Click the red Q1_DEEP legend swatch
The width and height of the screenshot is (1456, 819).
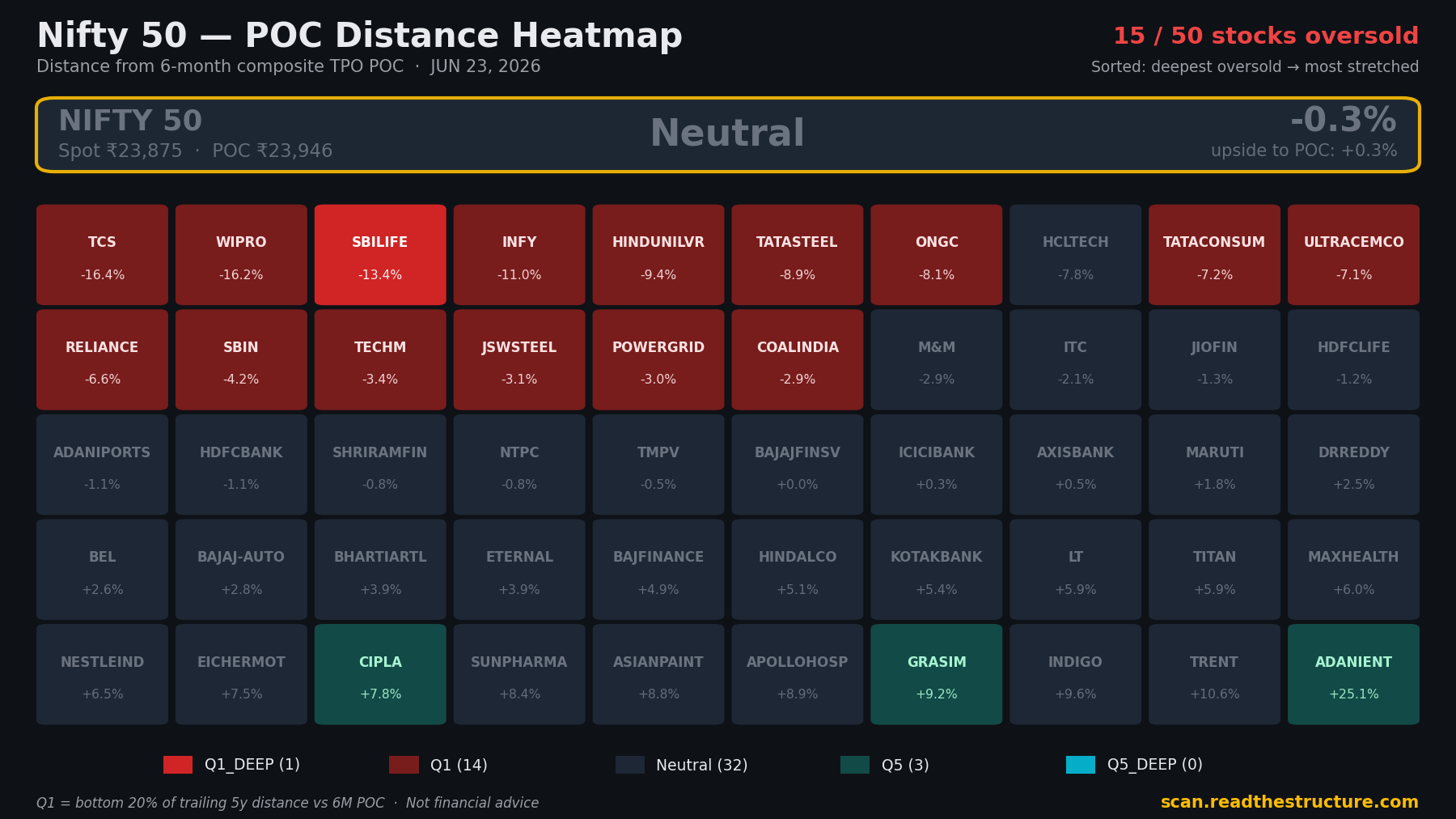178,765
